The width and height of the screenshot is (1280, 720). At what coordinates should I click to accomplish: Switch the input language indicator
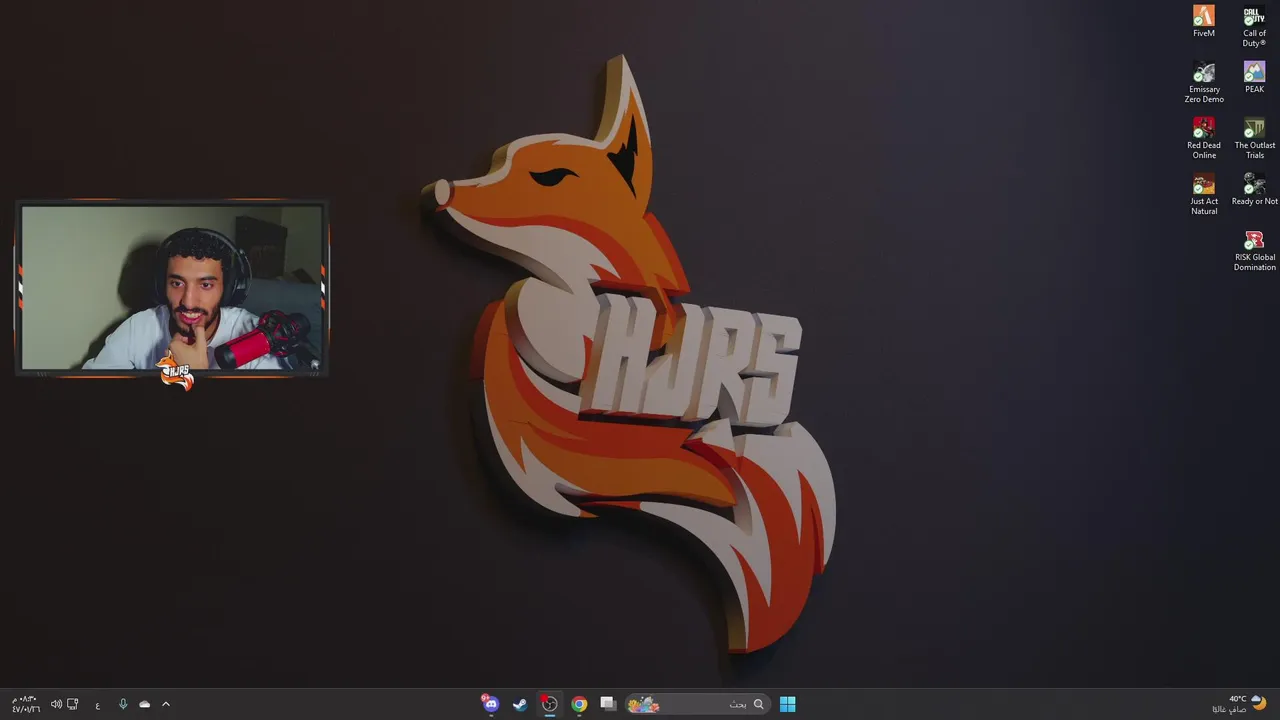click(x=98, y=705)
